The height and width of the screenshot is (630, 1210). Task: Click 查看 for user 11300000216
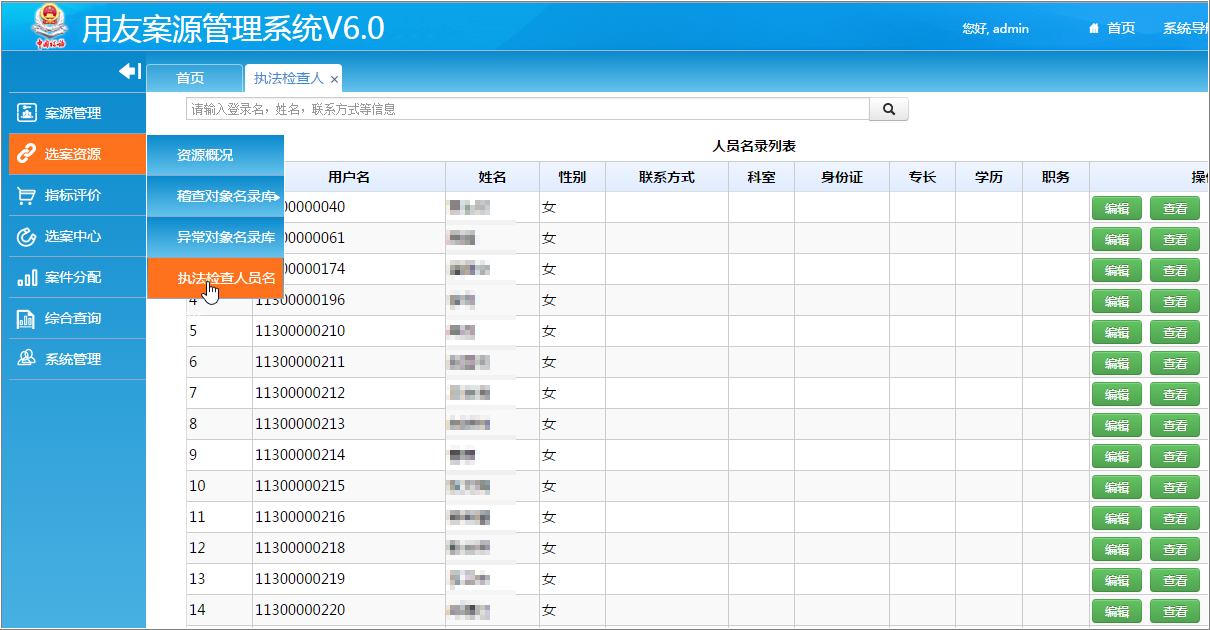1175,518
